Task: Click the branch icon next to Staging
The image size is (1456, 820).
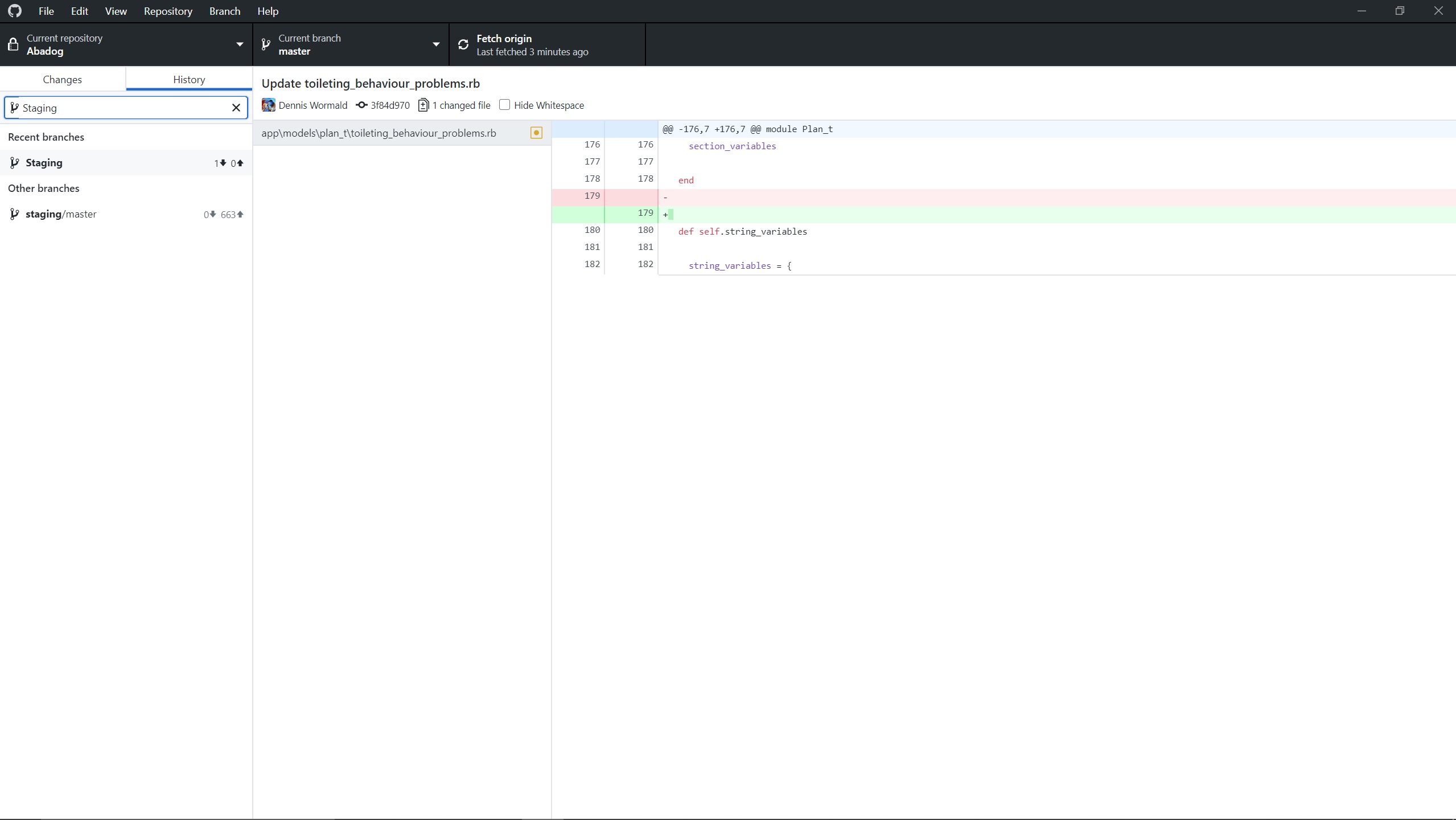Action: (14, 162)
